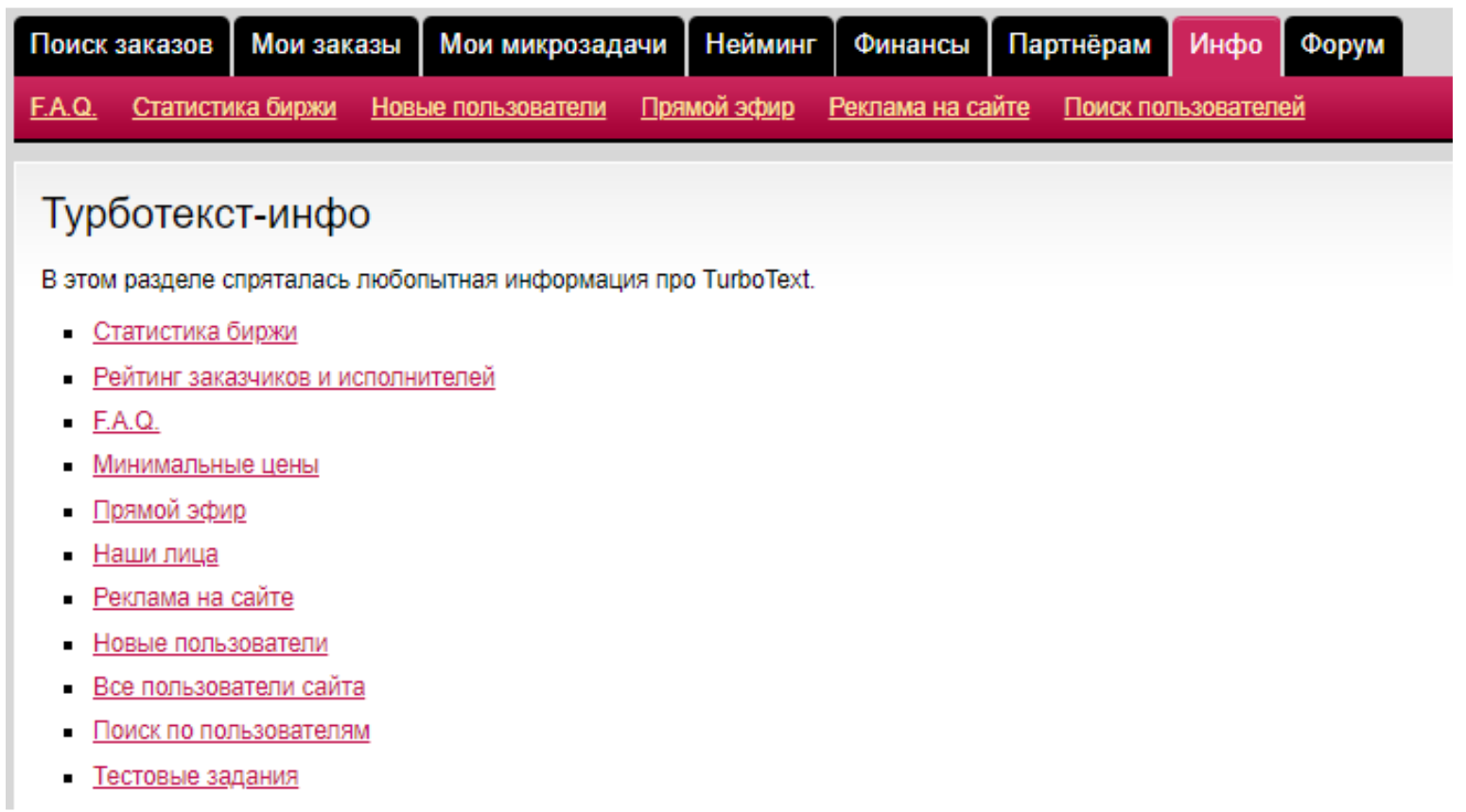The width and height of the screenshot is (1466, 812).
Task: Follow the Реклама на сайте list link
Action: pyautogui.click(x=193, y=597)
